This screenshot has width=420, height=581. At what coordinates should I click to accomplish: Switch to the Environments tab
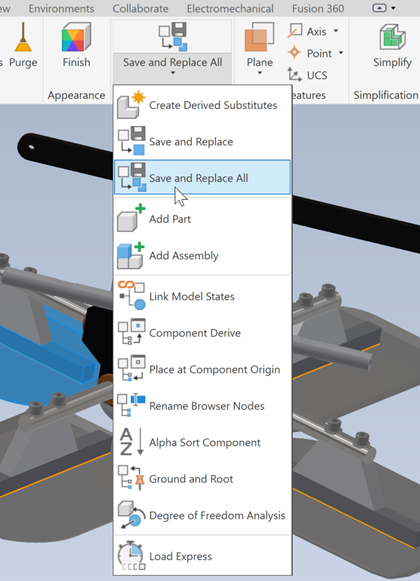[62, 8]
